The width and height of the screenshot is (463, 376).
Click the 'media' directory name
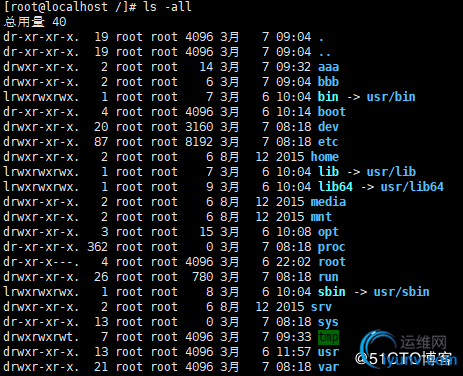[x=328, y=202]
